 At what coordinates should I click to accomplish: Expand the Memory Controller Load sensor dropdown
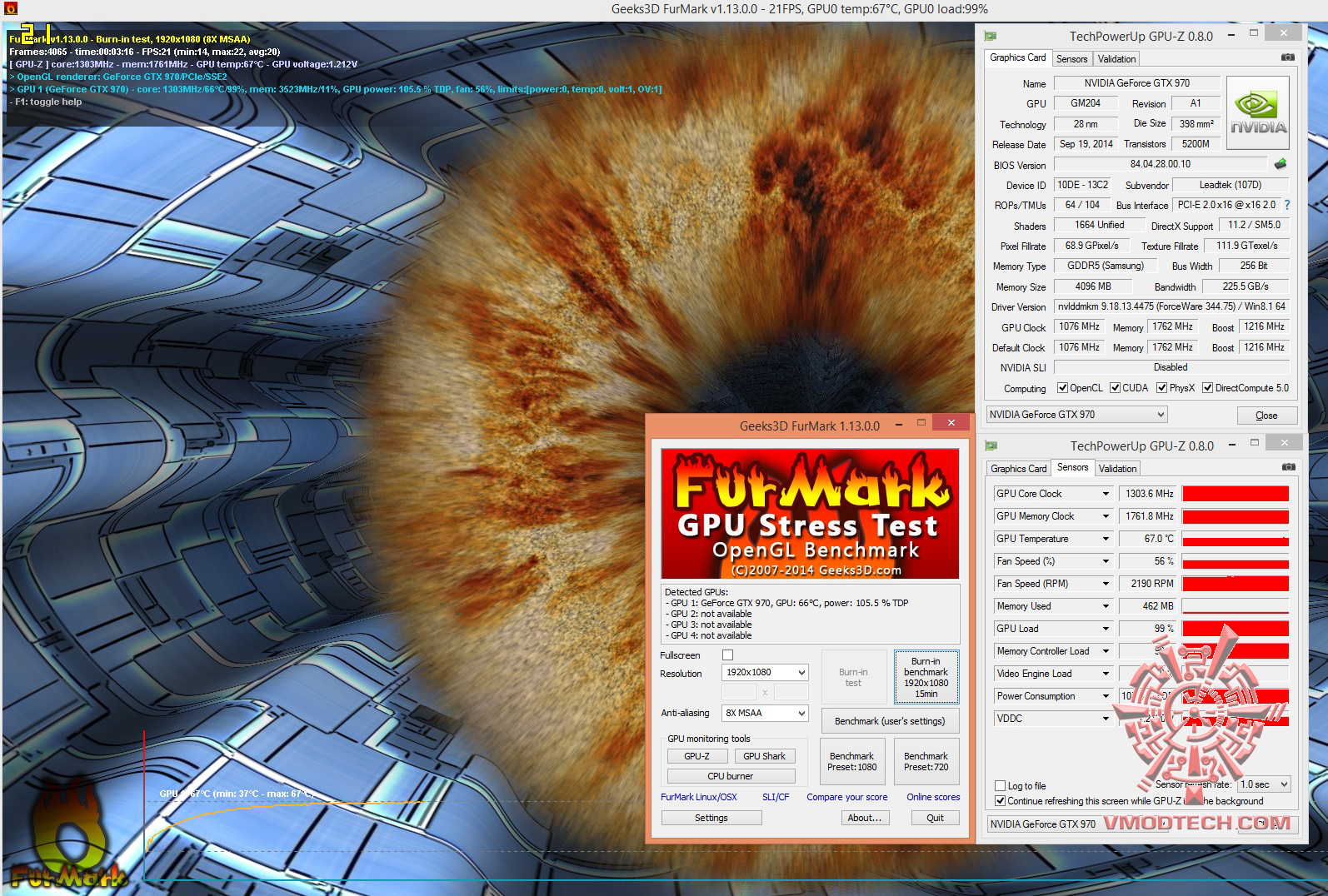1106,651
